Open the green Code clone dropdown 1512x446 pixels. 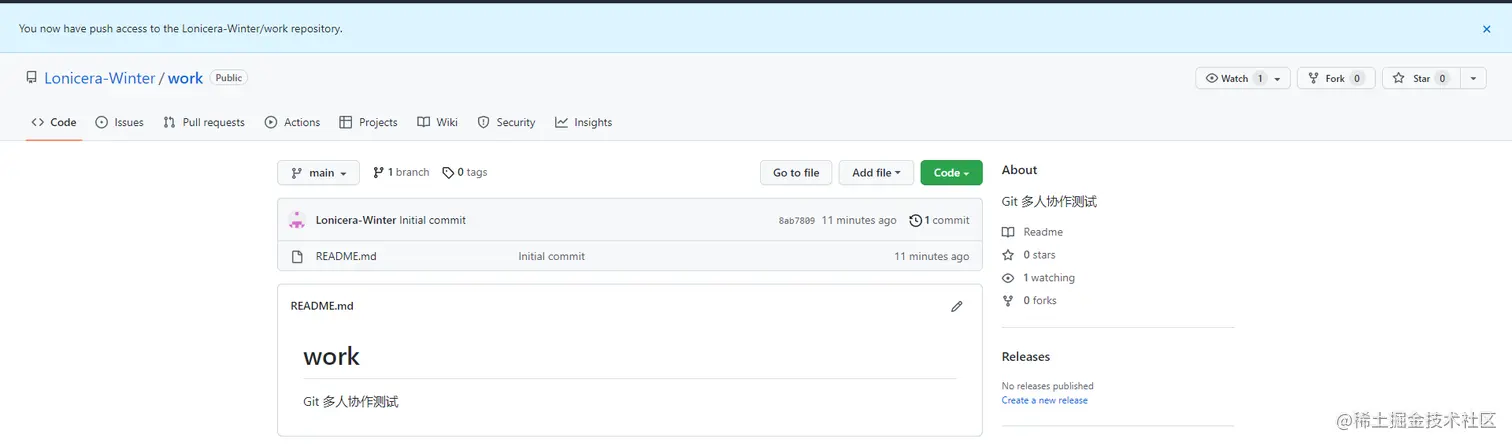951,173
